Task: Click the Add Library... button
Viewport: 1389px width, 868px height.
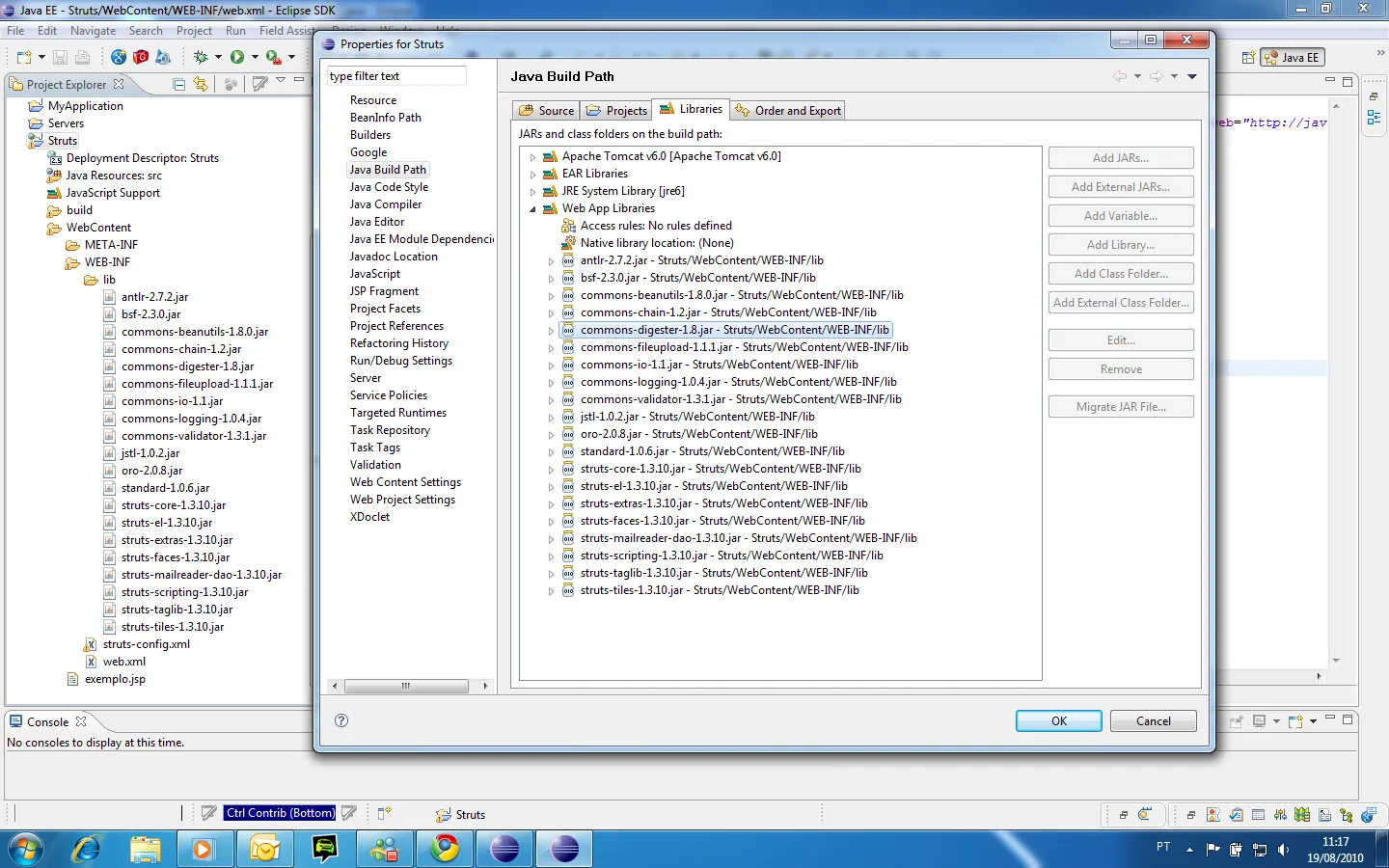Action: pos(1121,245)
